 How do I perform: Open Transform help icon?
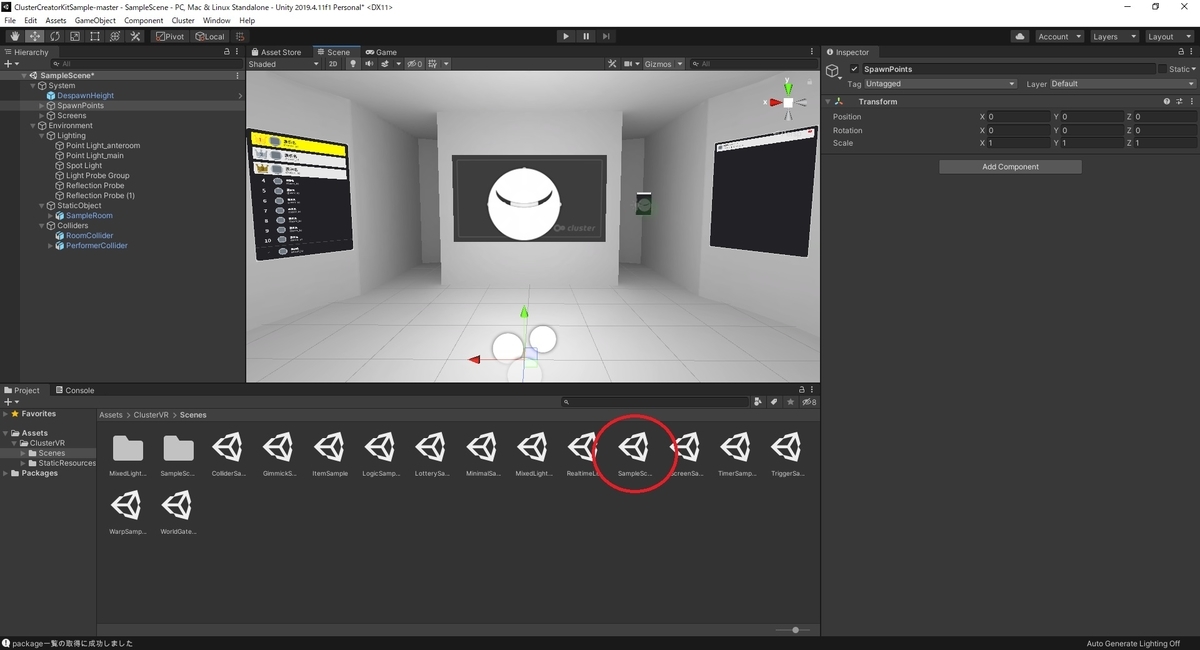pos(1166,102)
